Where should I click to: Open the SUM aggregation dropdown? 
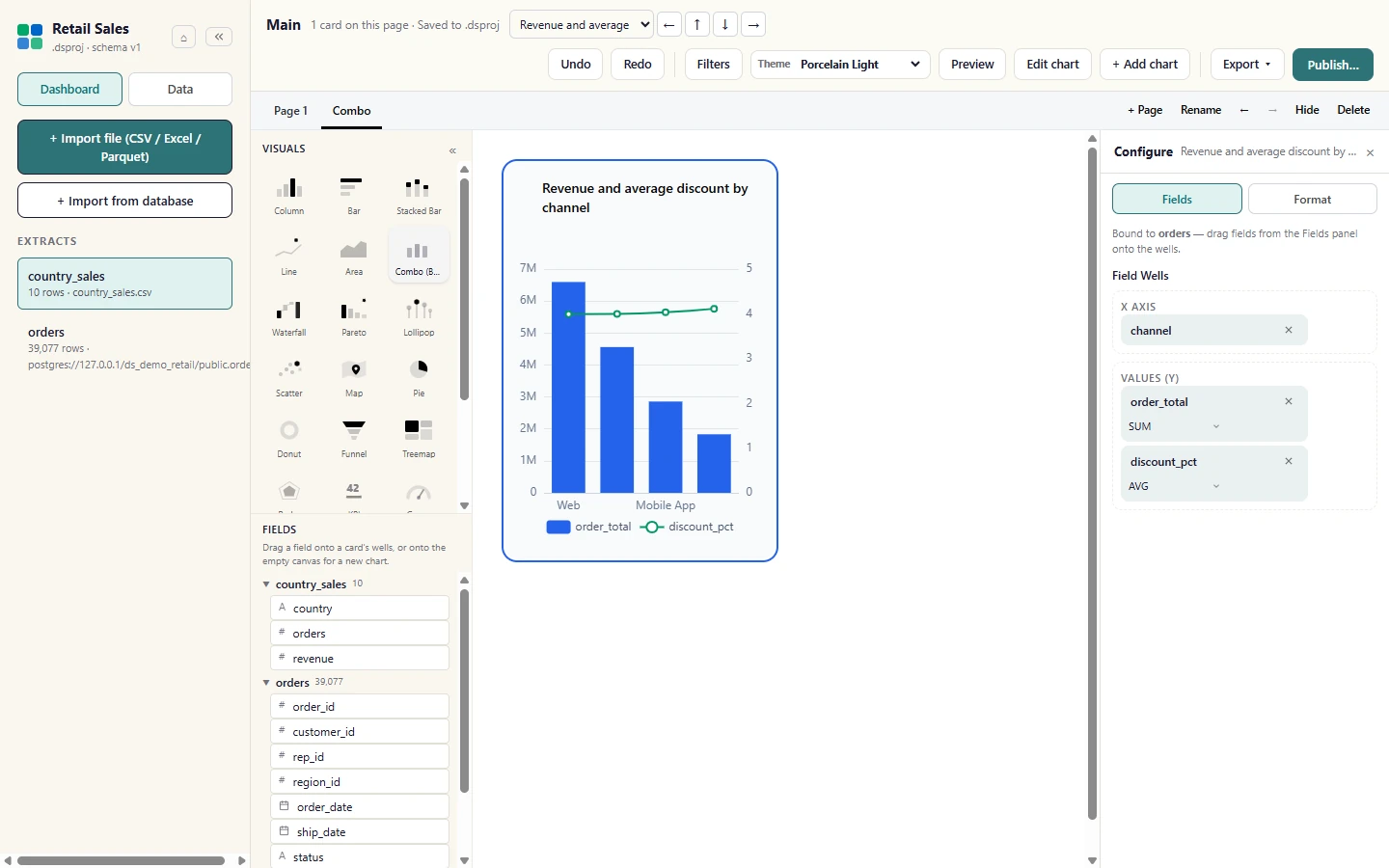[1175, 426]
